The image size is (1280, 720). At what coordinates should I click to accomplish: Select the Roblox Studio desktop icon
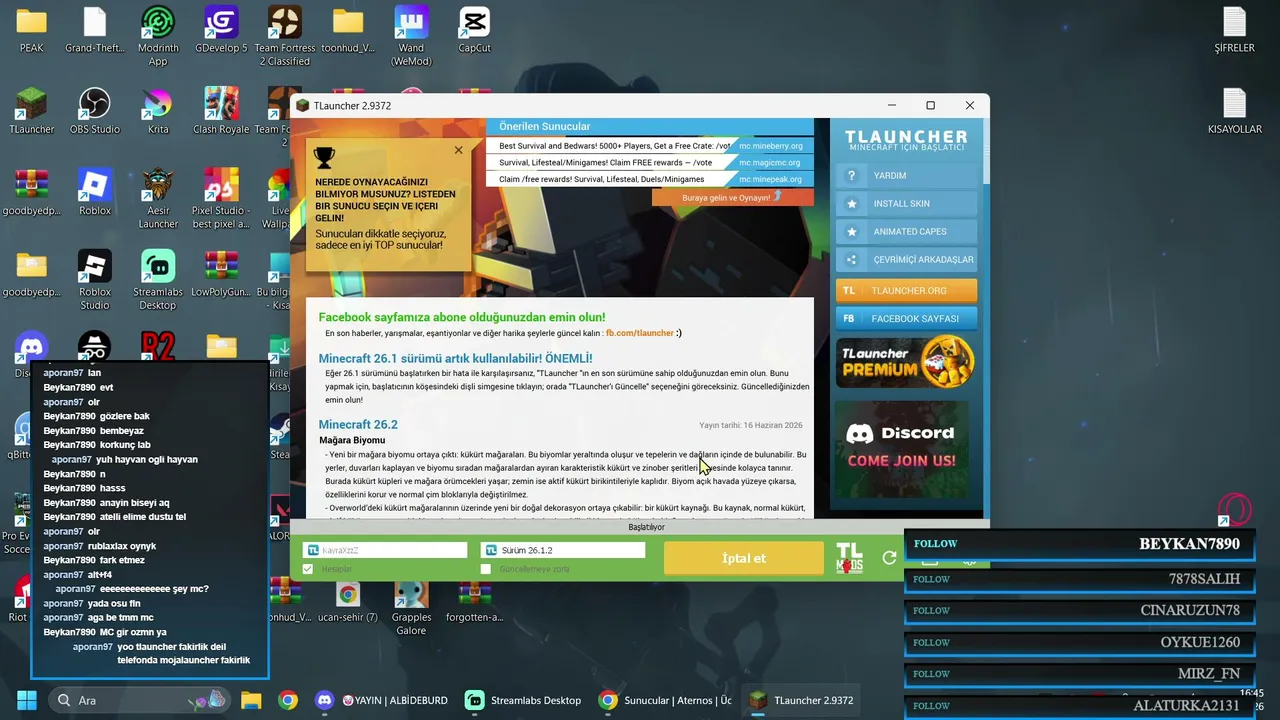tap(95, 281)
